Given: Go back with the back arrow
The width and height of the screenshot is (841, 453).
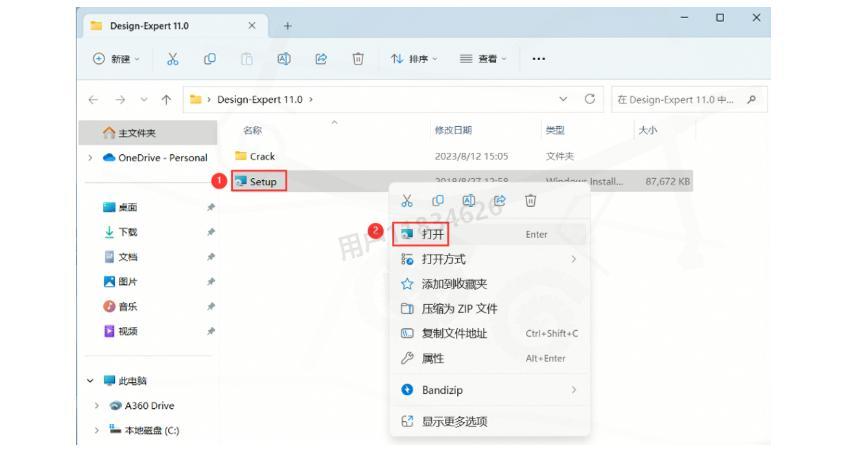Looking at the screenshot, I should pyautogui.click(x=93, y=100).
